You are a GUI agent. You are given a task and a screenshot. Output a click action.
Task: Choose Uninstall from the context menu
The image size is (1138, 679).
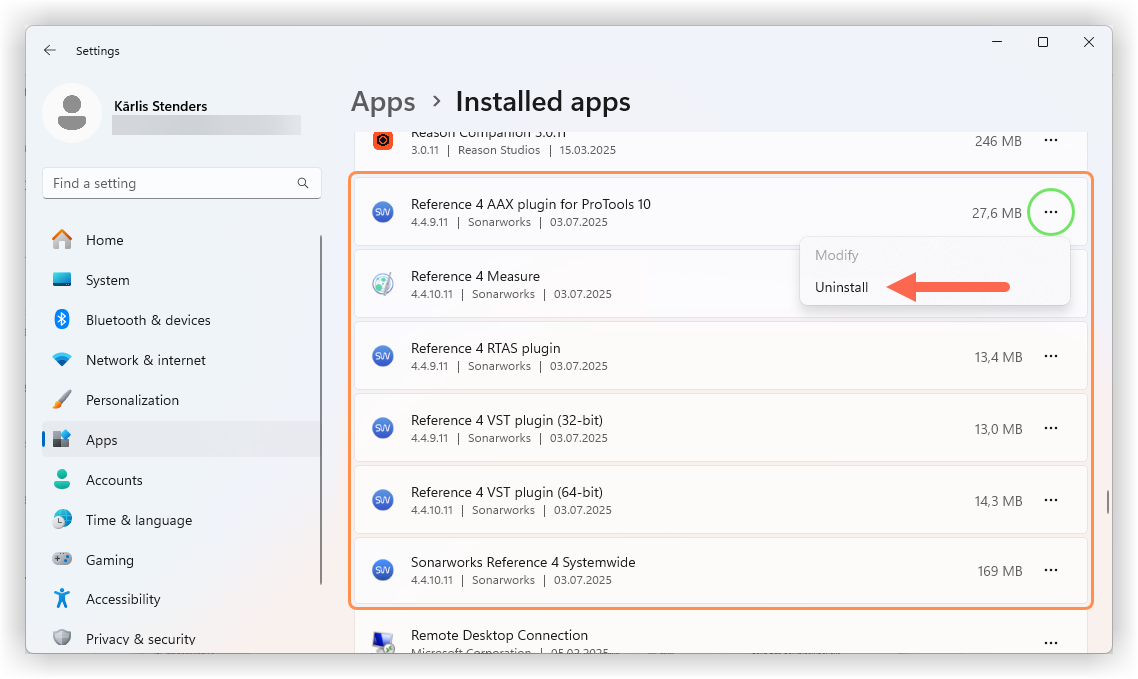click(x=841, y=287)
